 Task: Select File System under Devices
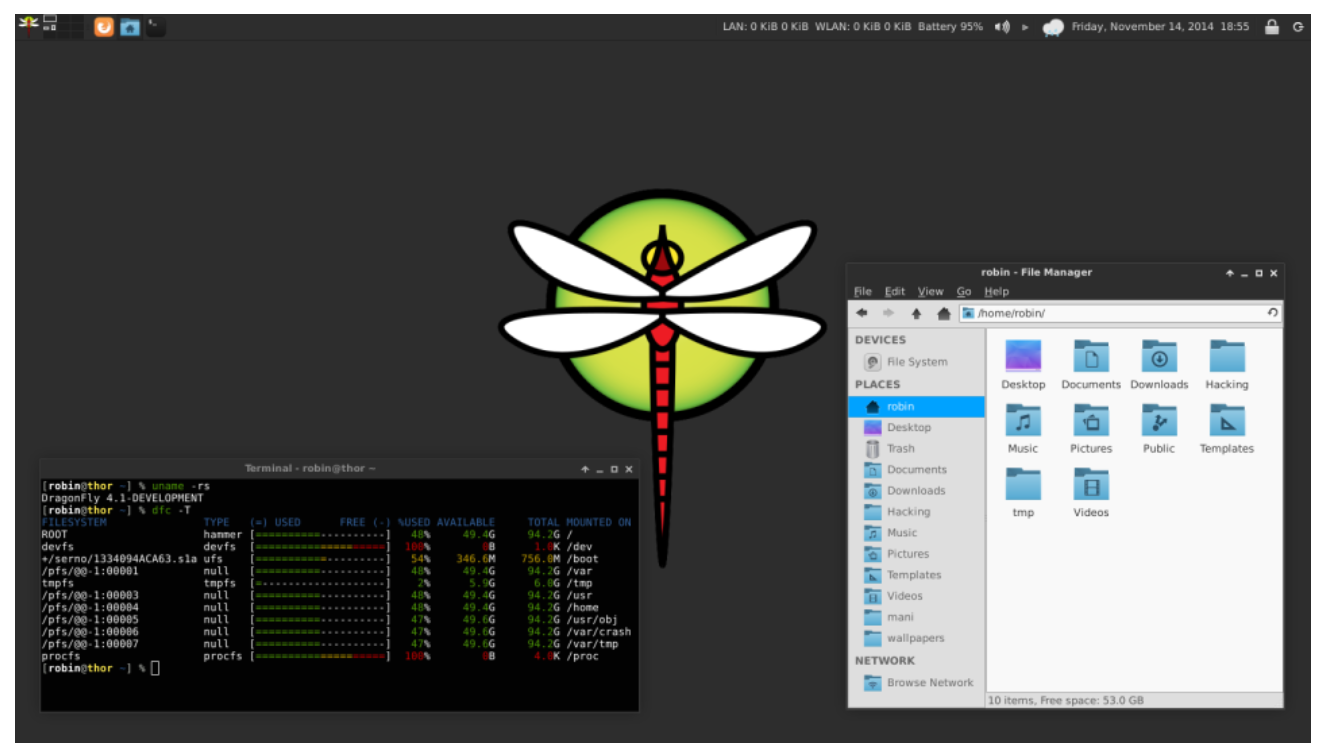click(x=916, y=362)
